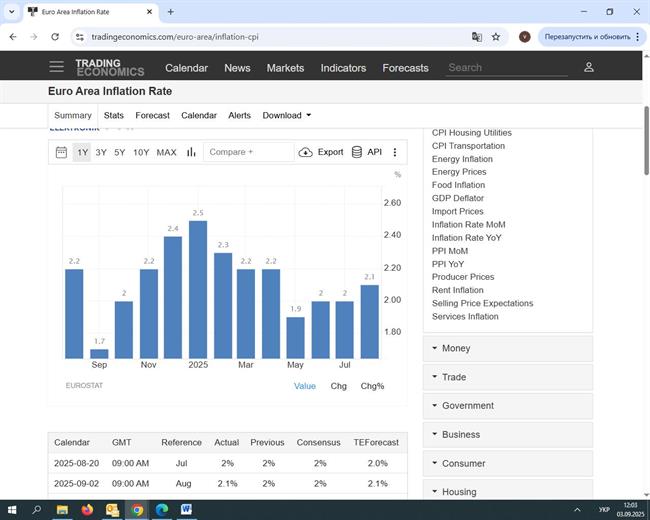This screenshot has width=650, height=520.
Task: Select the 1Y time range
Action: (x=82, y=152)
